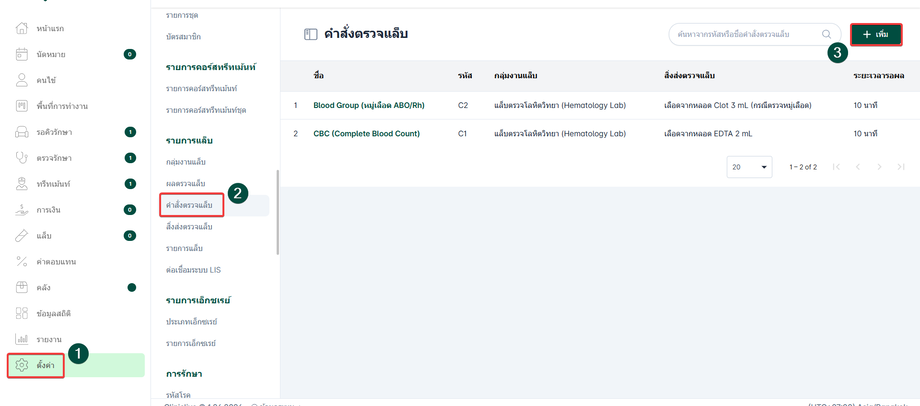Click 10 นาที in Blood Group row

click(865, 106)
